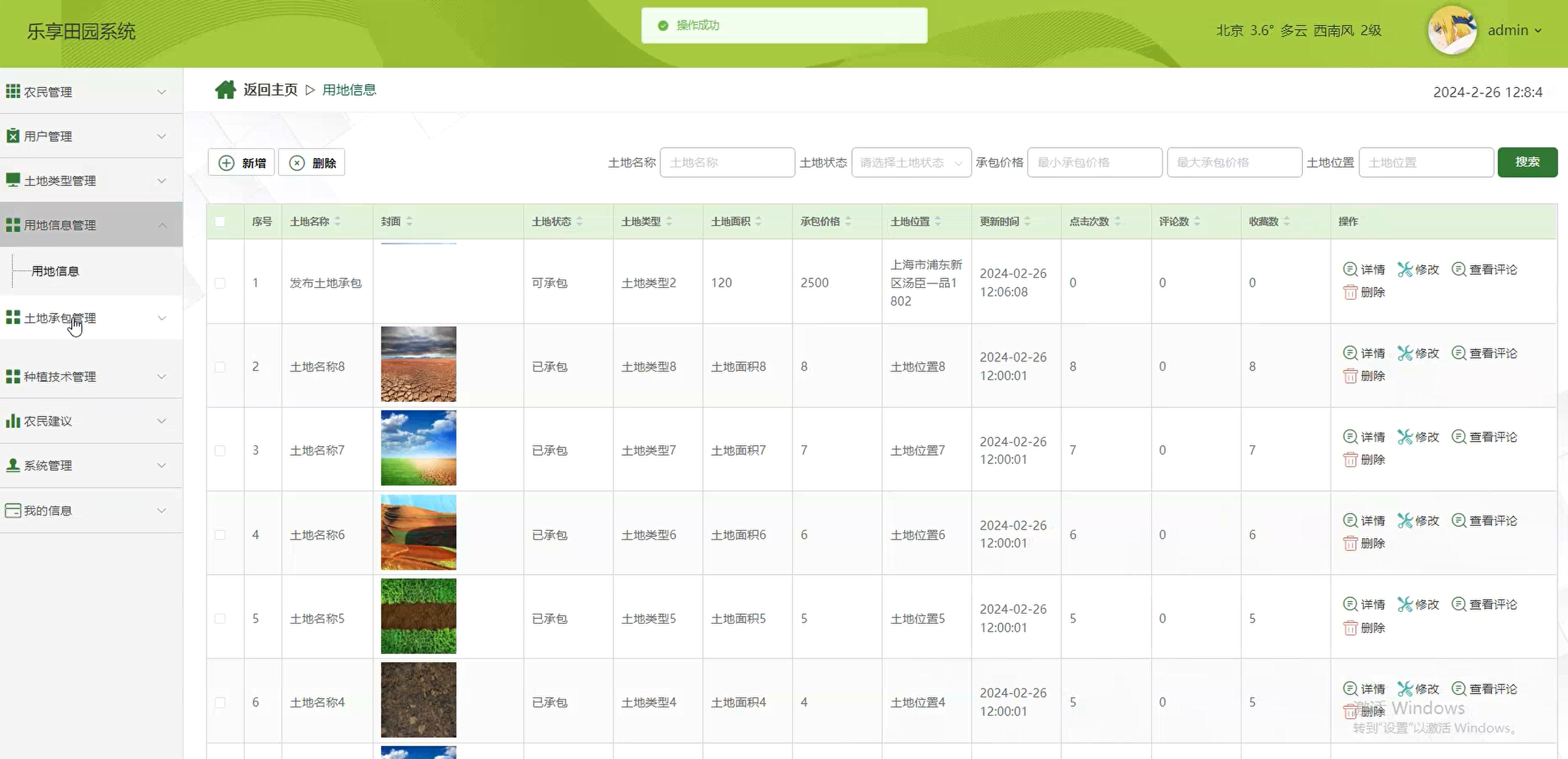
Task: Click the 土地类型管理 monitor icon
Action: (13, 180)
